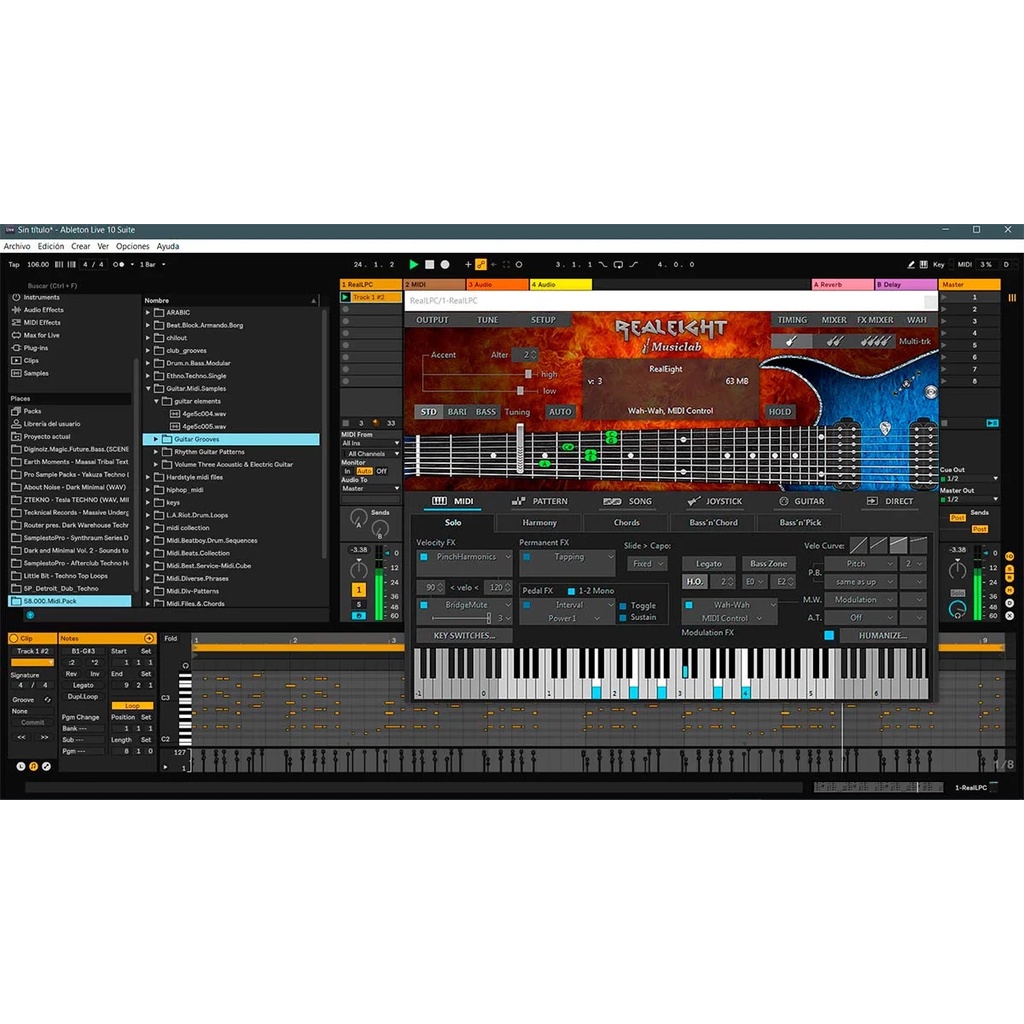Click the transport stop button

tap(429, 264)
